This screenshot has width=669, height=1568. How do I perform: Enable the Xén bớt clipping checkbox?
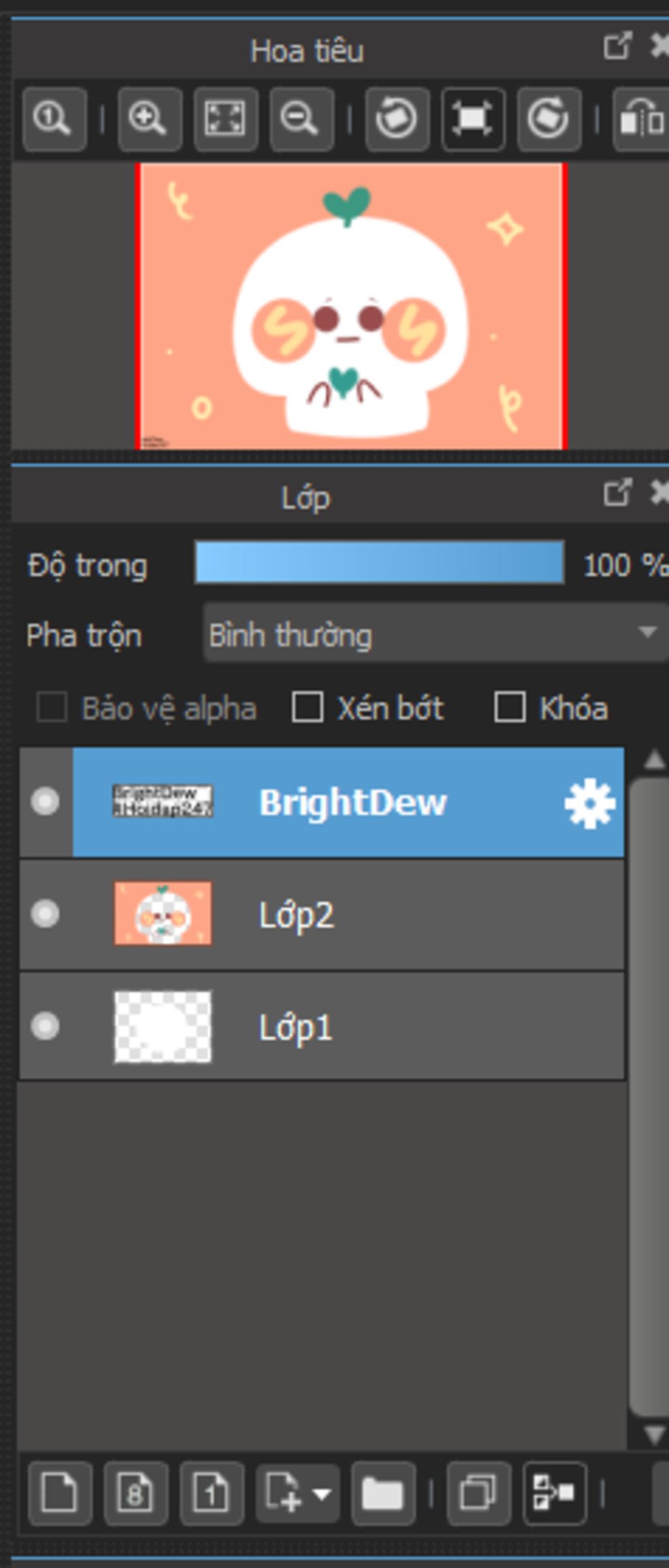308,707
